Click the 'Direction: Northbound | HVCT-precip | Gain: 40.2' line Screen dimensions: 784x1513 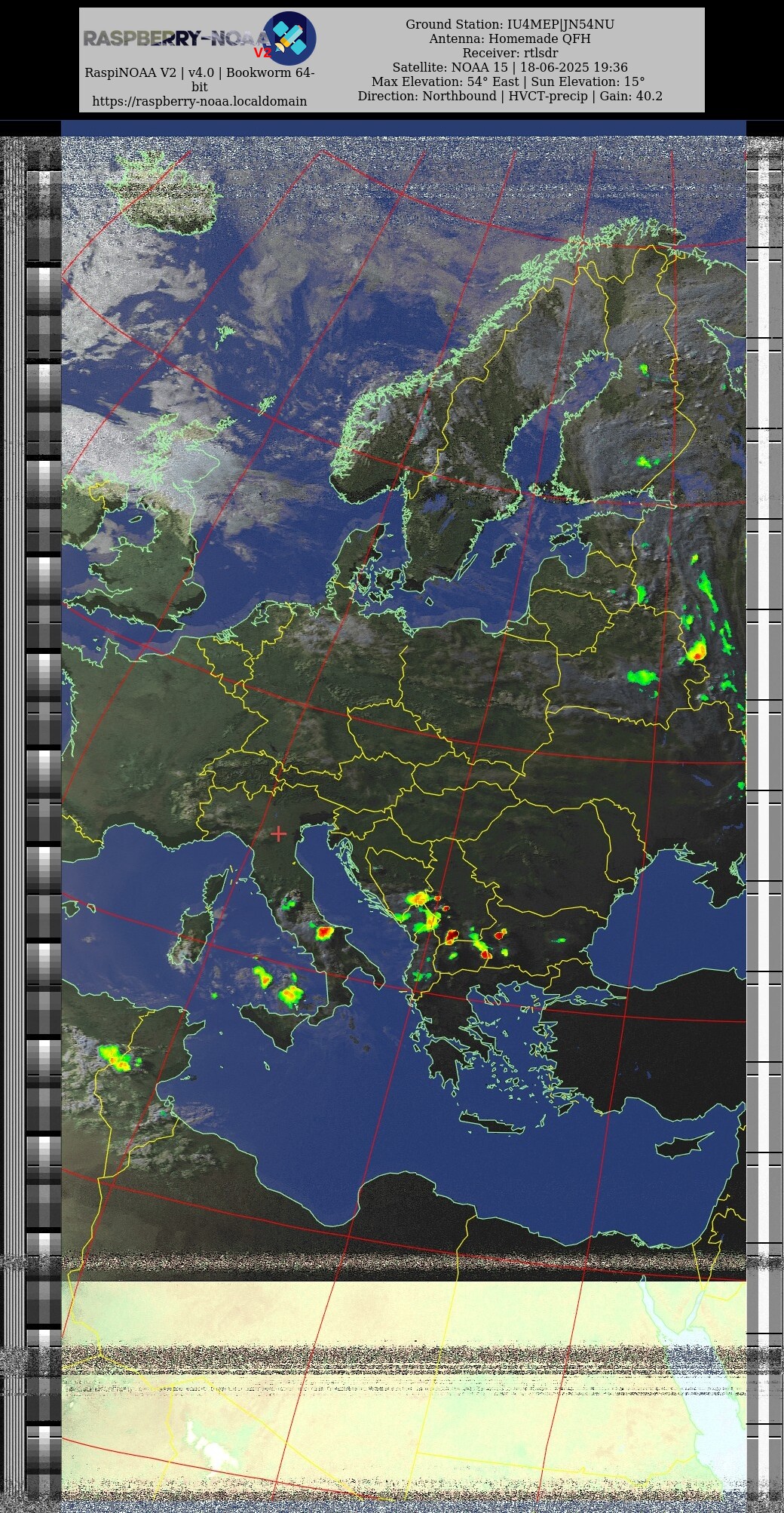pyautogui.click(x=510, y=96)
